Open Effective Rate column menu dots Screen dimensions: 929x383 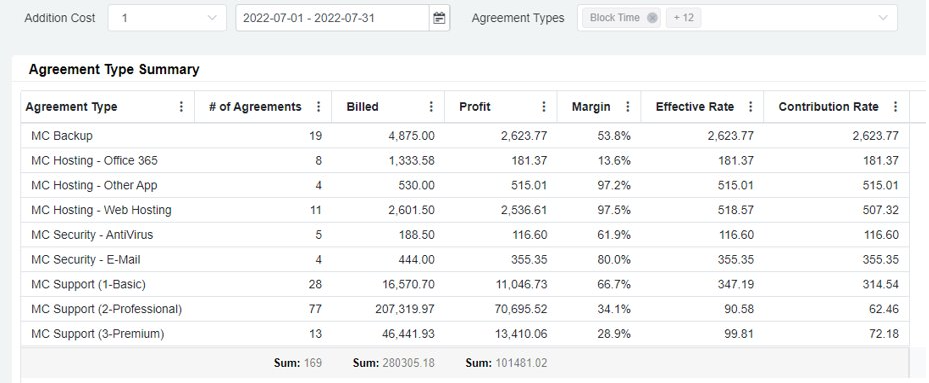coord(750,107)
